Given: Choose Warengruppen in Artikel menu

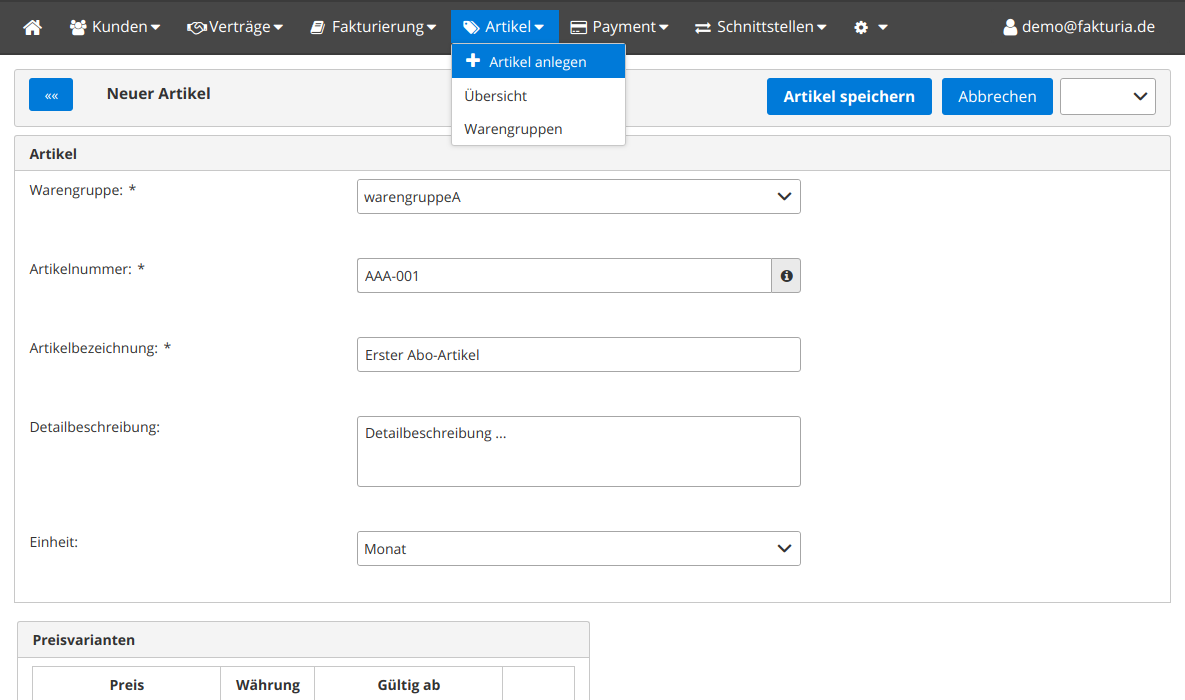Looking at the screenshot, I should coord(513,129).
